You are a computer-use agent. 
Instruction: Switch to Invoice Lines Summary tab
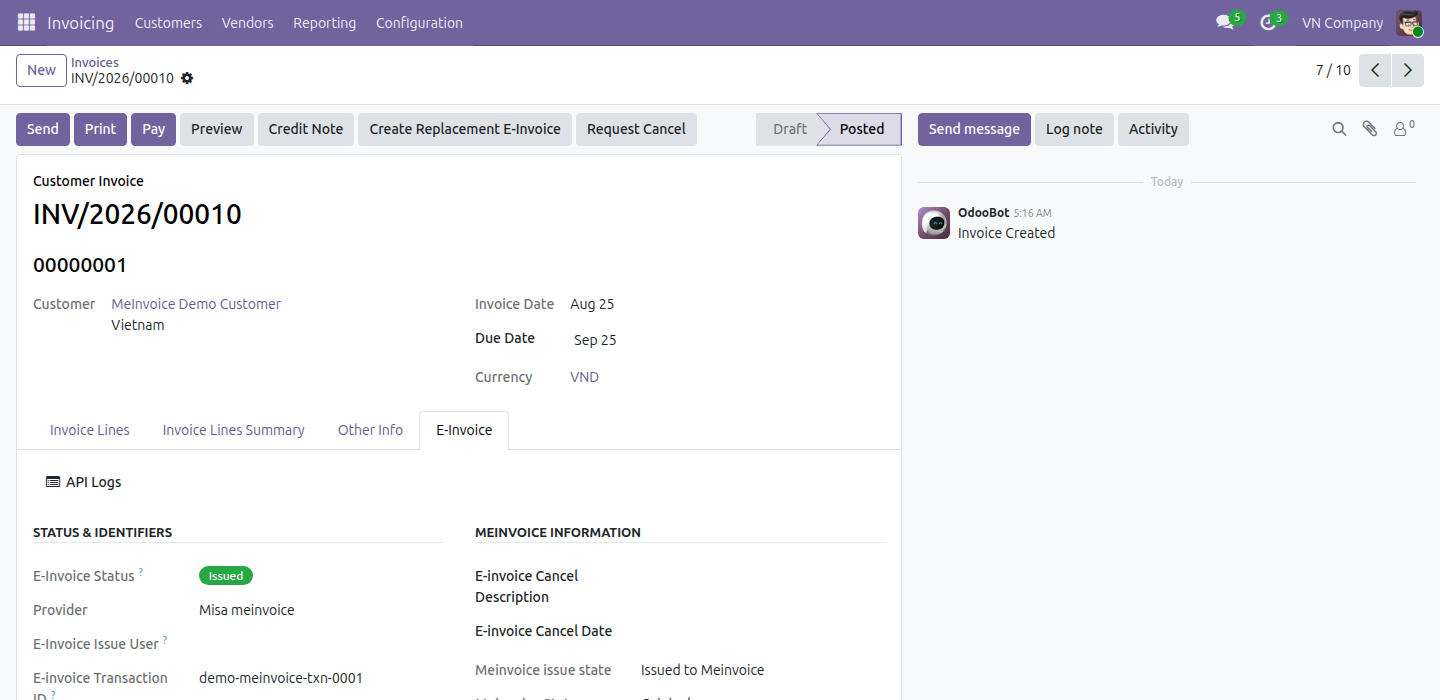[233, 430]
